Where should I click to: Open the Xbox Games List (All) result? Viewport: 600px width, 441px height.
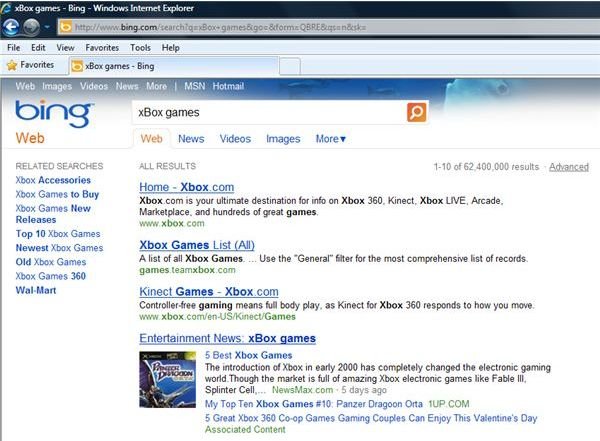pos(197,245)
